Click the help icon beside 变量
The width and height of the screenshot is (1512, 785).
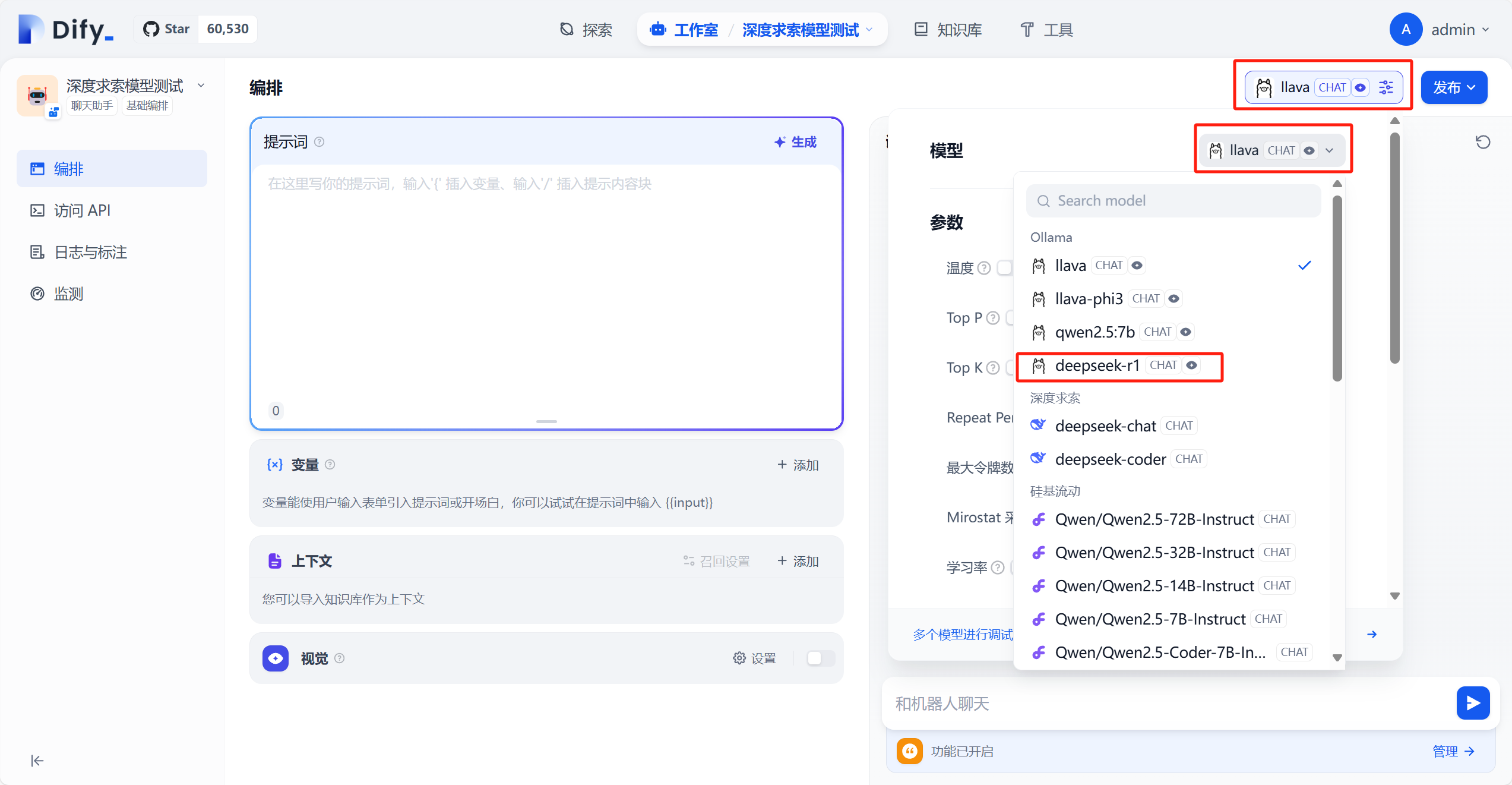point(330,465)
